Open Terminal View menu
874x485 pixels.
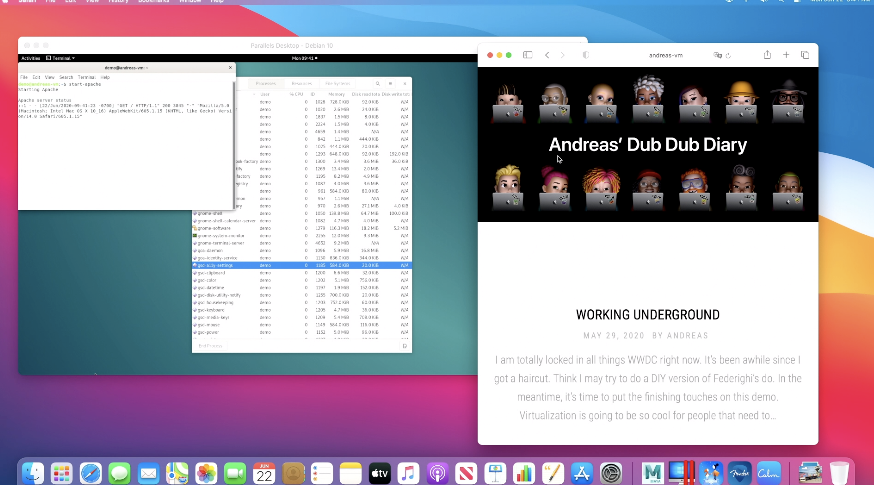(50, 77)
